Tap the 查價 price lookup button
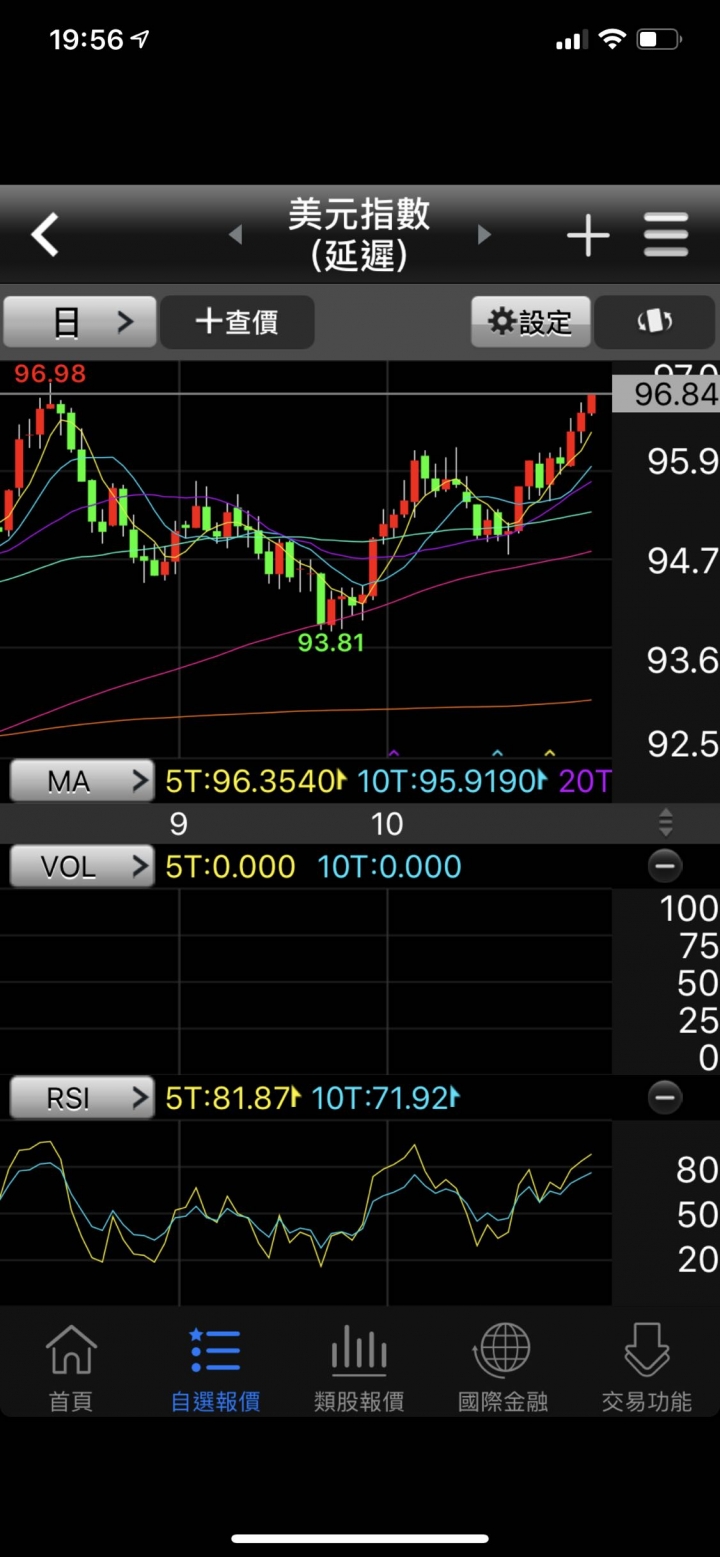Screen dimensions: 720x1557 tap(237, 322)
